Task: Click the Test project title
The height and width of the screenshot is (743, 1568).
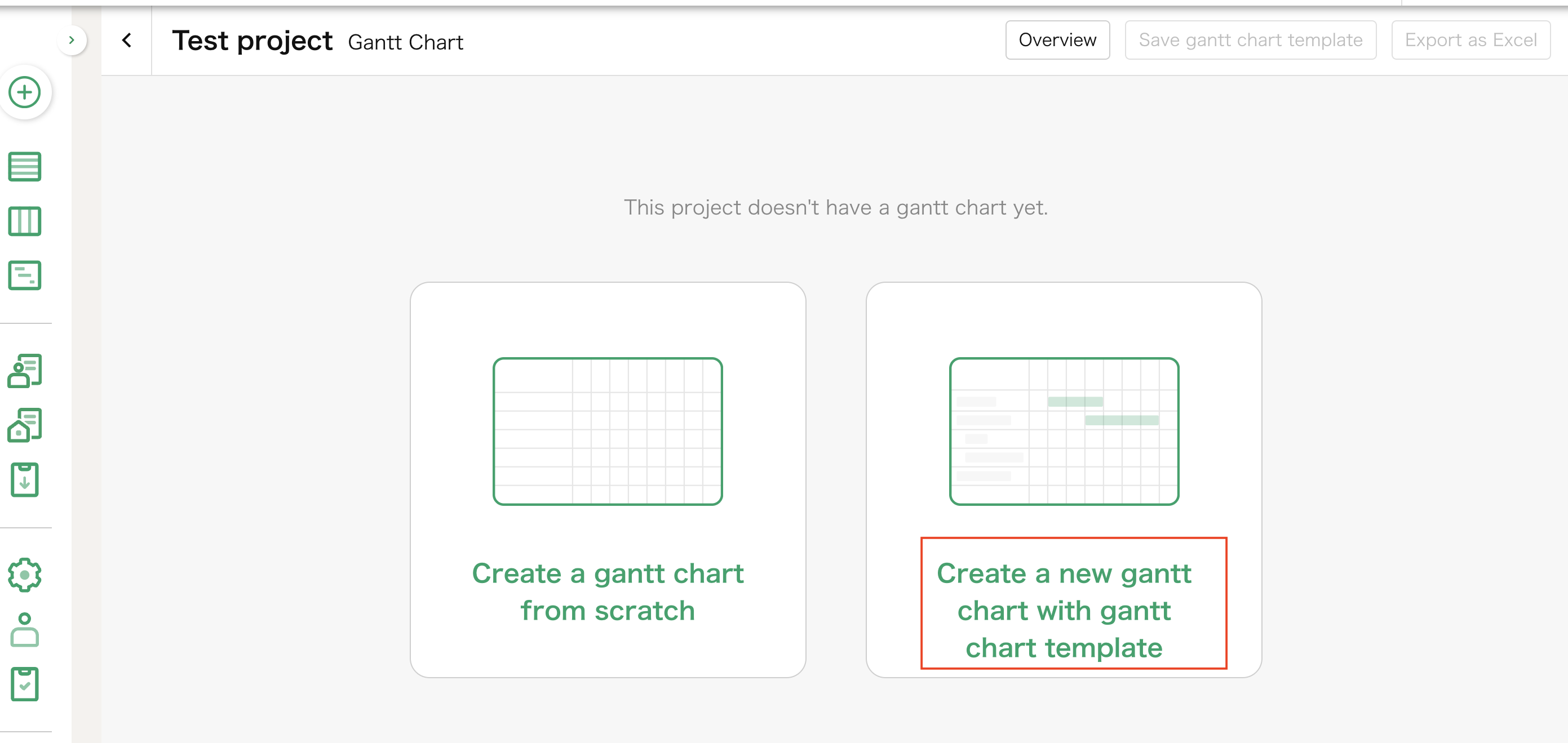Action: pyautogui.click(x=252, y=41)
